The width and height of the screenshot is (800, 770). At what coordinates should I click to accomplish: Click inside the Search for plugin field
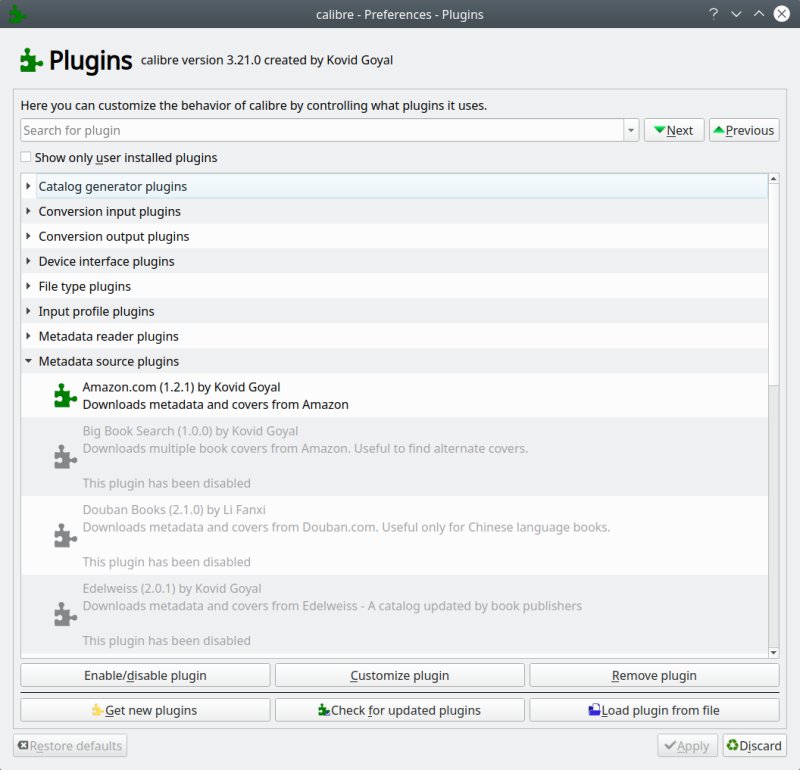[300, 130]
